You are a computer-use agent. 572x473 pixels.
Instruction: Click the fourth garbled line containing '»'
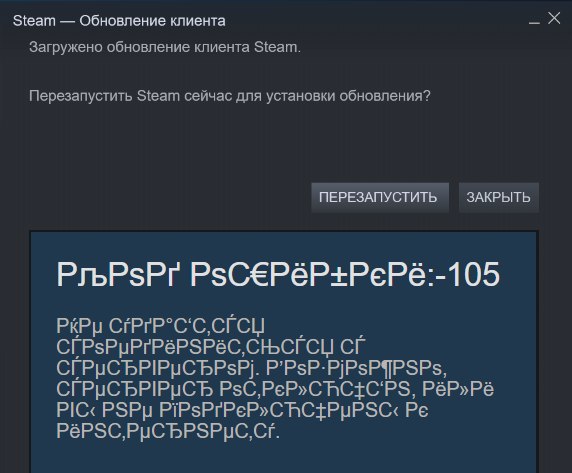(275, 389)
